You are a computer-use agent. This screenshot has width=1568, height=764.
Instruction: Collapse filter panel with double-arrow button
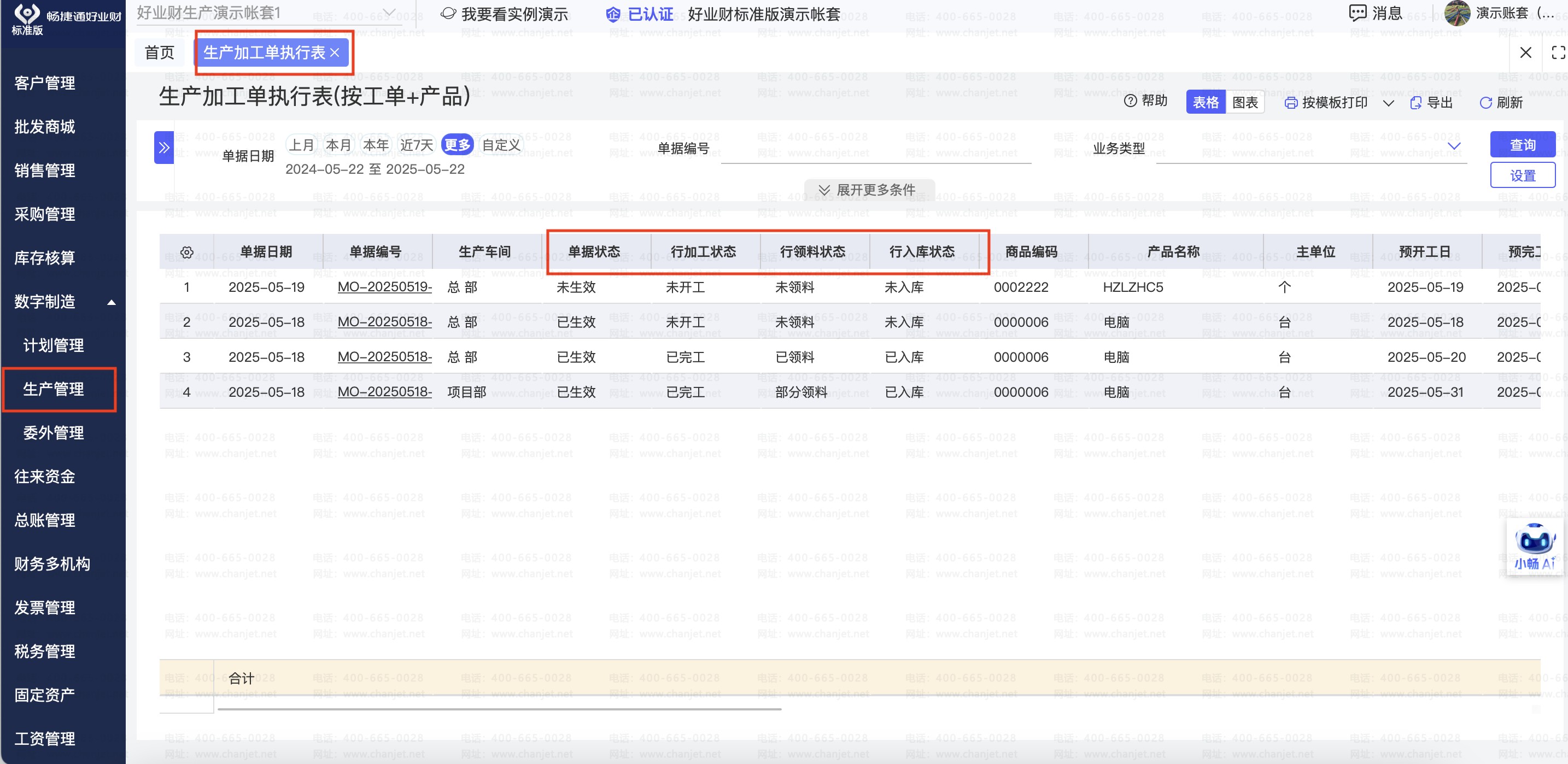(163, 147)
